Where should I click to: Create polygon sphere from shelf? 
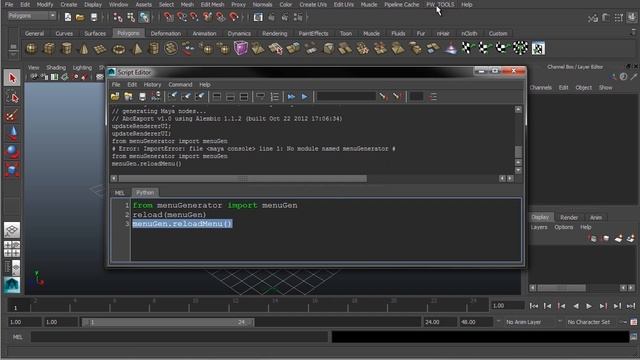coord(31,49)
